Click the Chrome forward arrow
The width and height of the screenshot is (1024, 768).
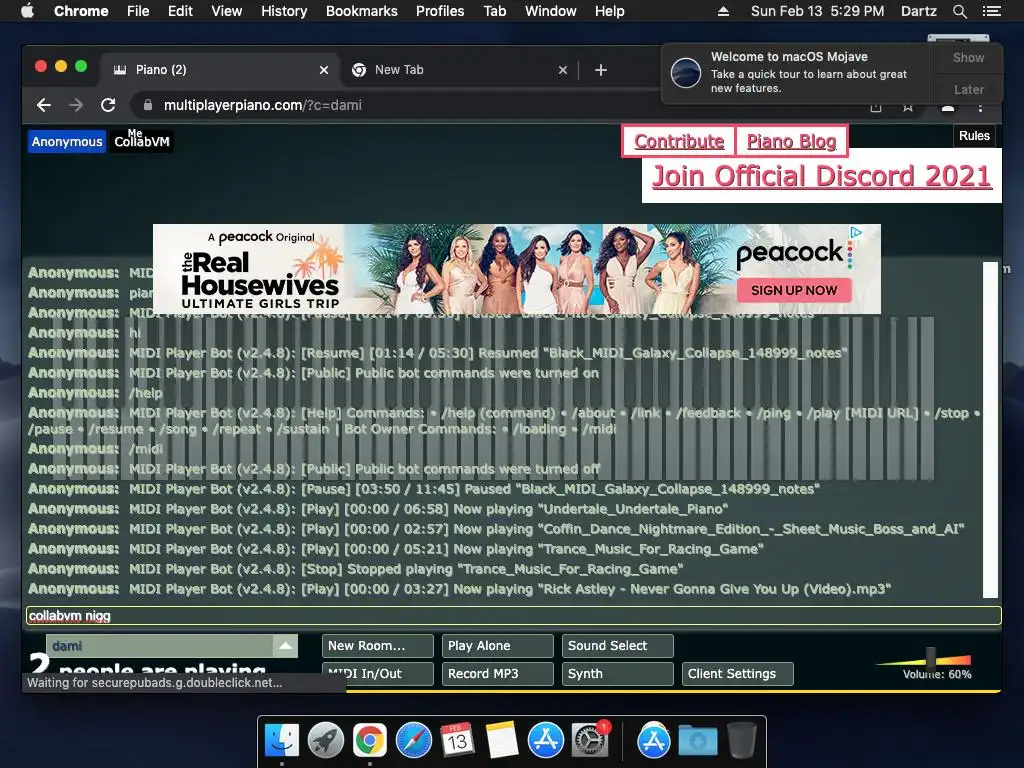76,105
